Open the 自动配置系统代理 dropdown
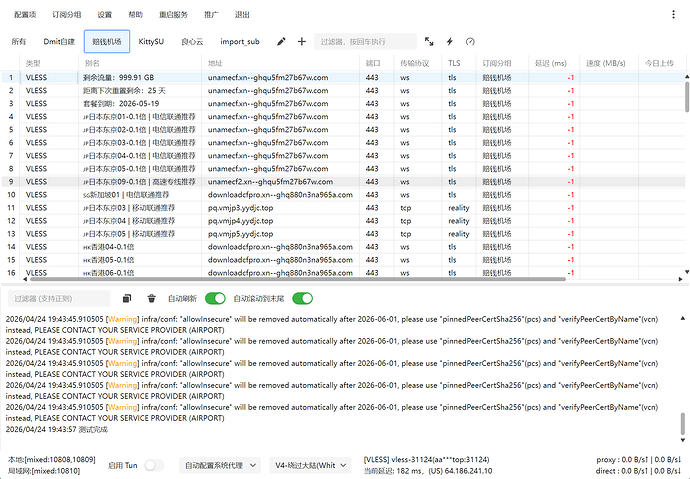690x479 pixels. click(x=220, y=465)
